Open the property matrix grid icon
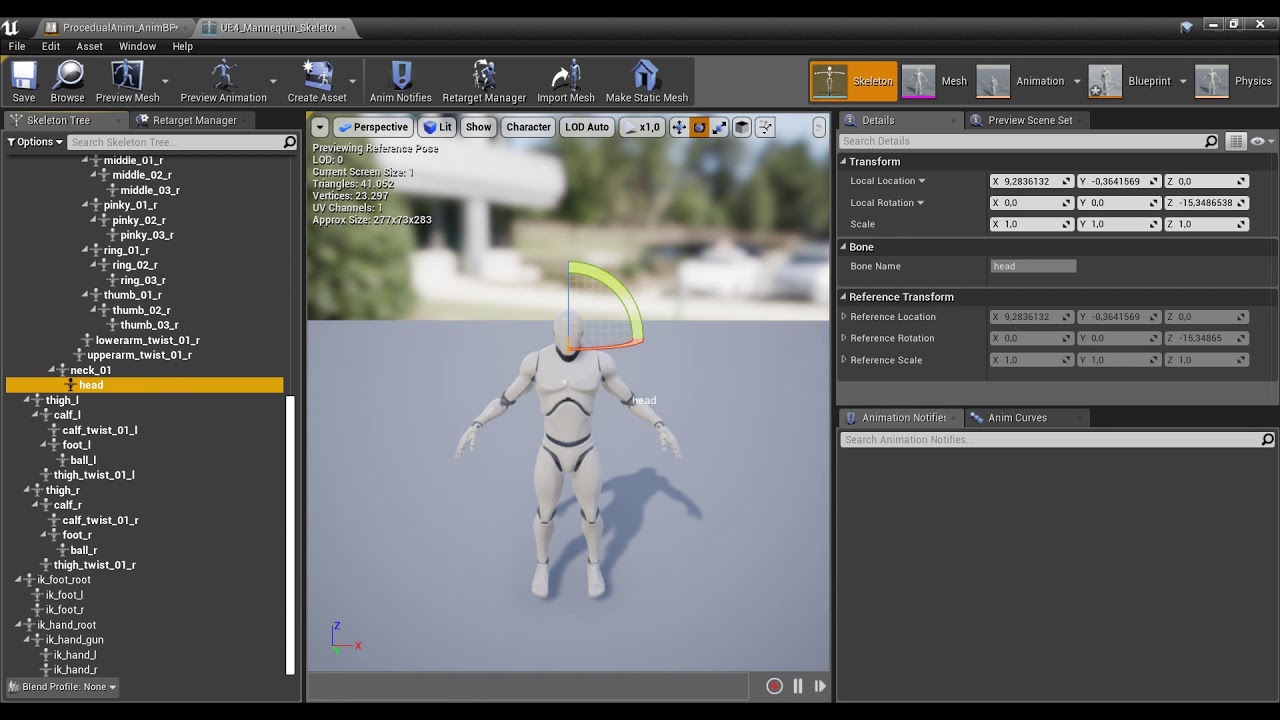Screen dimensions: 1280x720 click(1236, 141)
